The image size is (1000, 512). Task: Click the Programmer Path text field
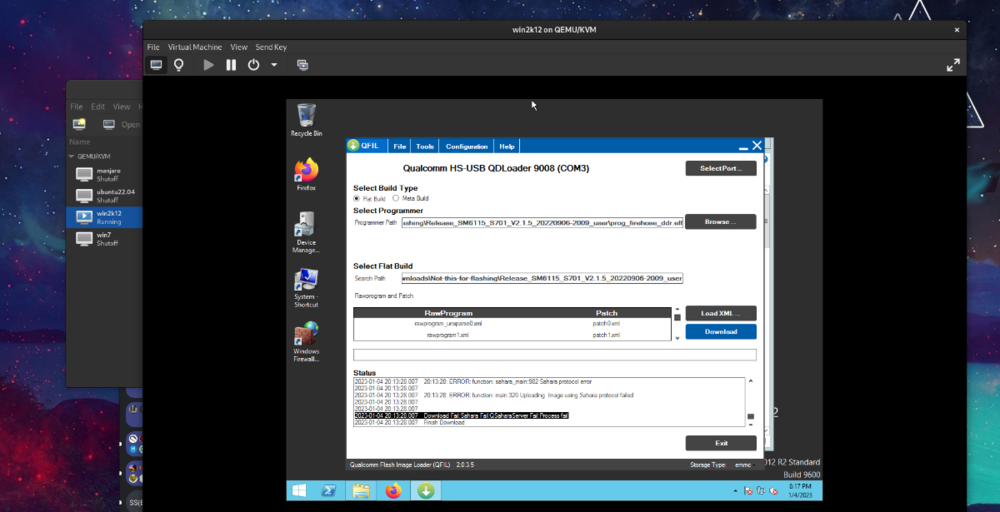542,223
